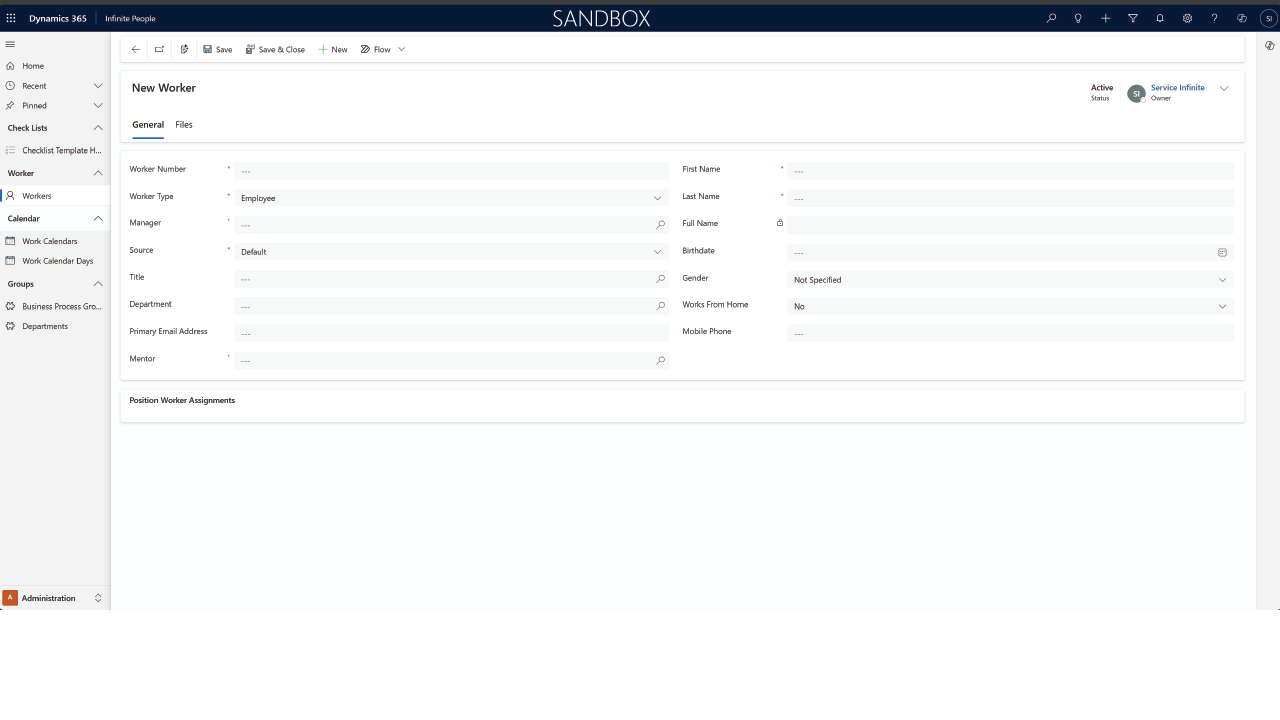Open the Title lookup search icon
Image resolution: width=1280 pixels, height=720 pixels.
pos(660,279)
